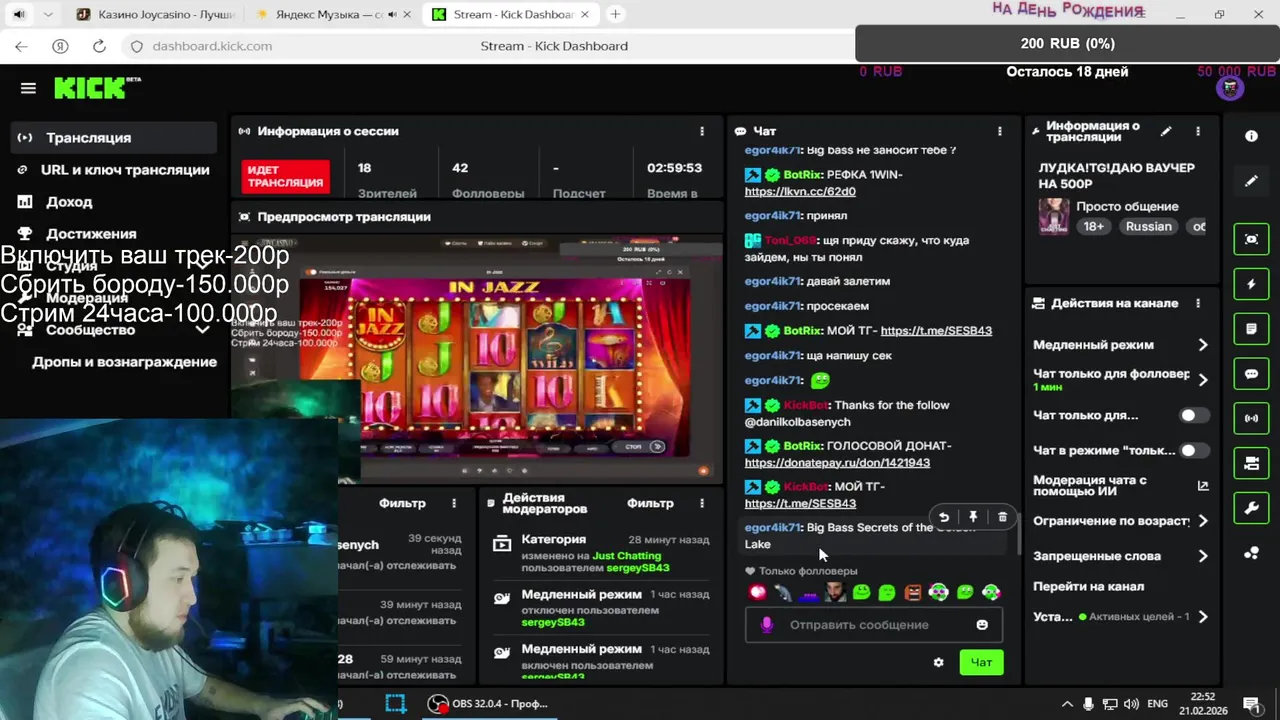This screenshot has width=1280, height=720.
Task: Select Трансляция in left sidebar
Action: point(113,138)
